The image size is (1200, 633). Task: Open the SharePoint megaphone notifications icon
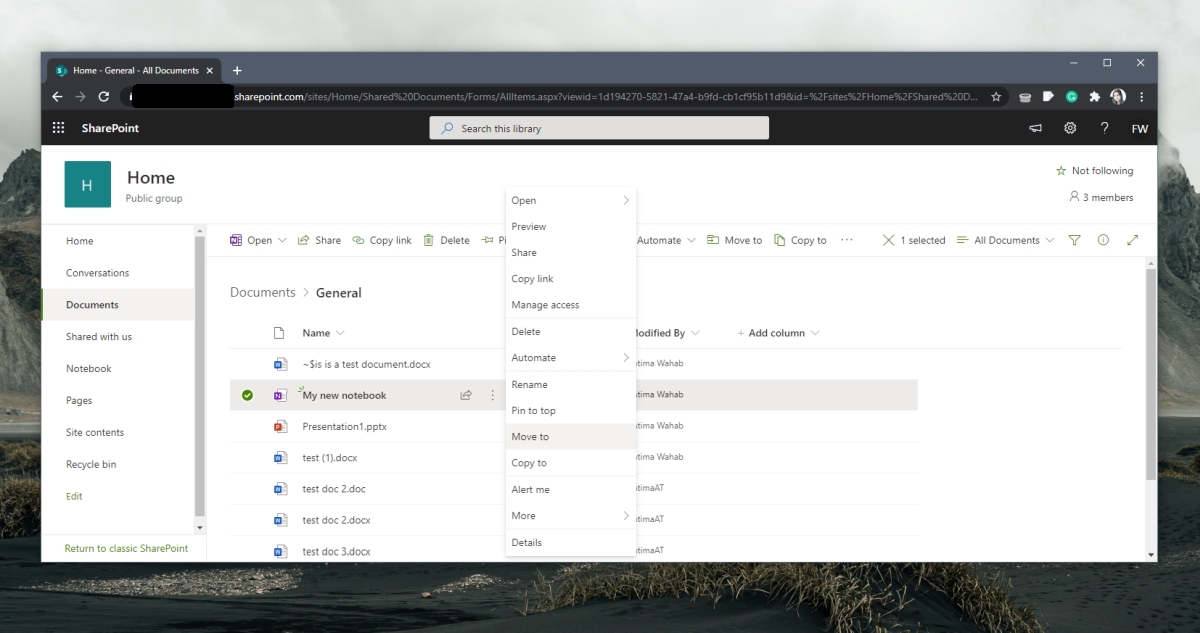pyautogui.click(x=1035, y=128)
